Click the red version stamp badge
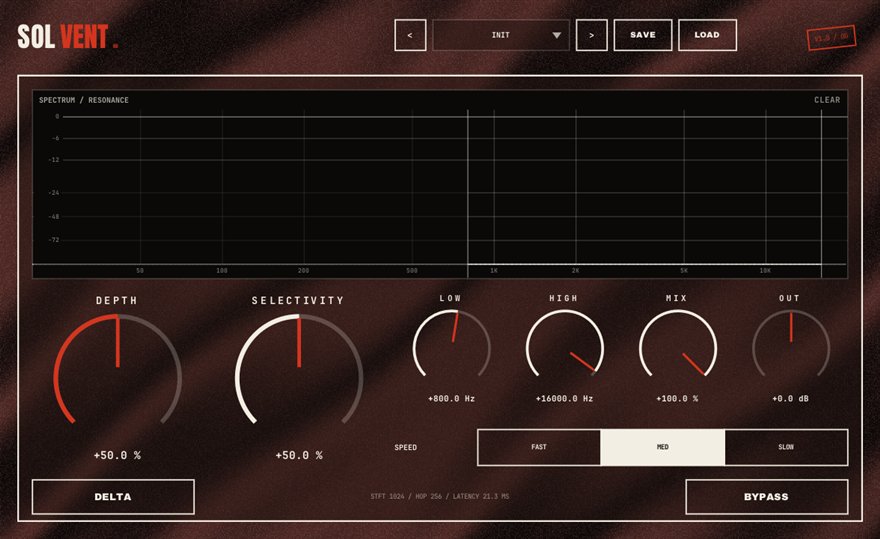 tap(832, 38)
